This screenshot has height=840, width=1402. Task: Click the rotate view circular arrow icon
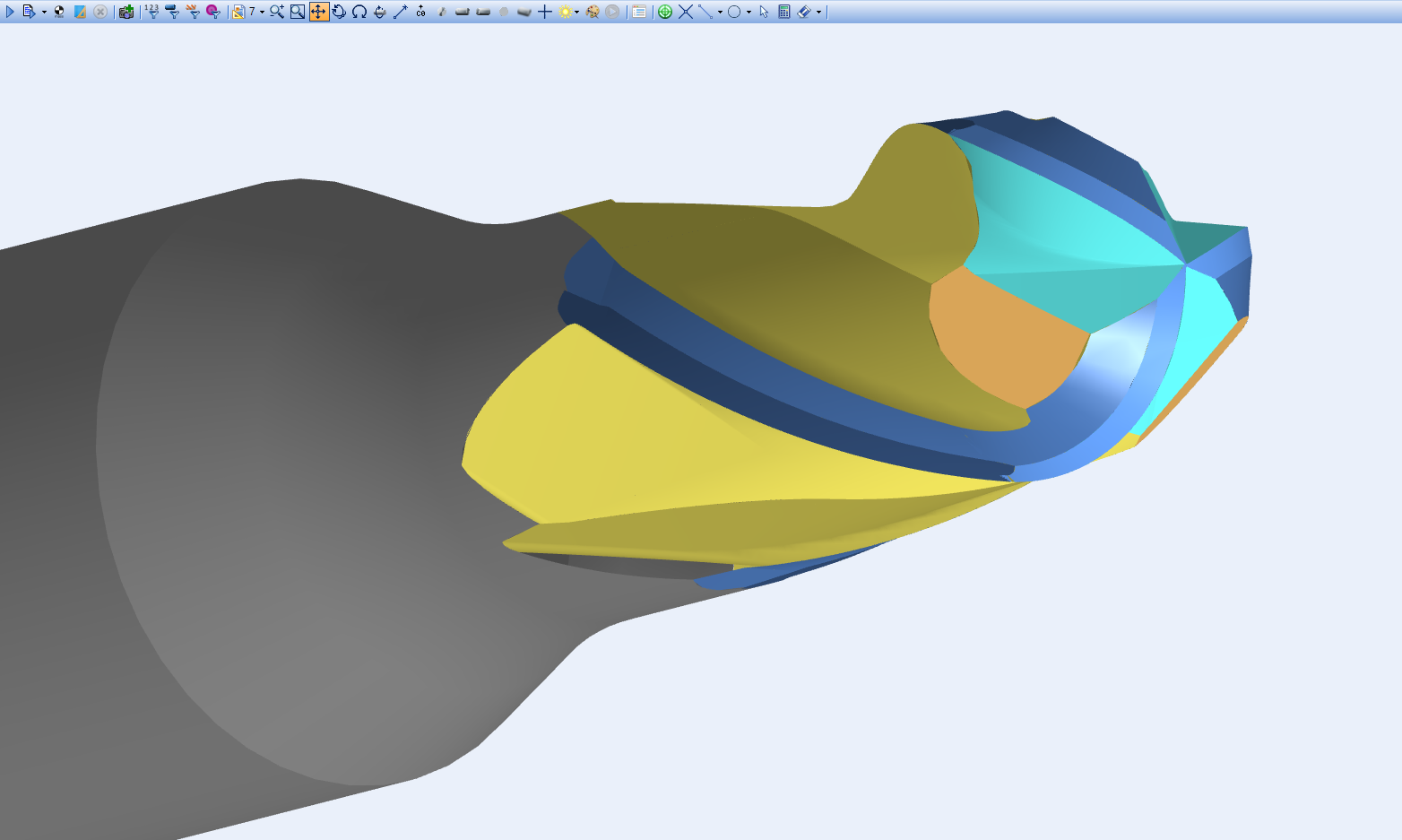[339, 12]
